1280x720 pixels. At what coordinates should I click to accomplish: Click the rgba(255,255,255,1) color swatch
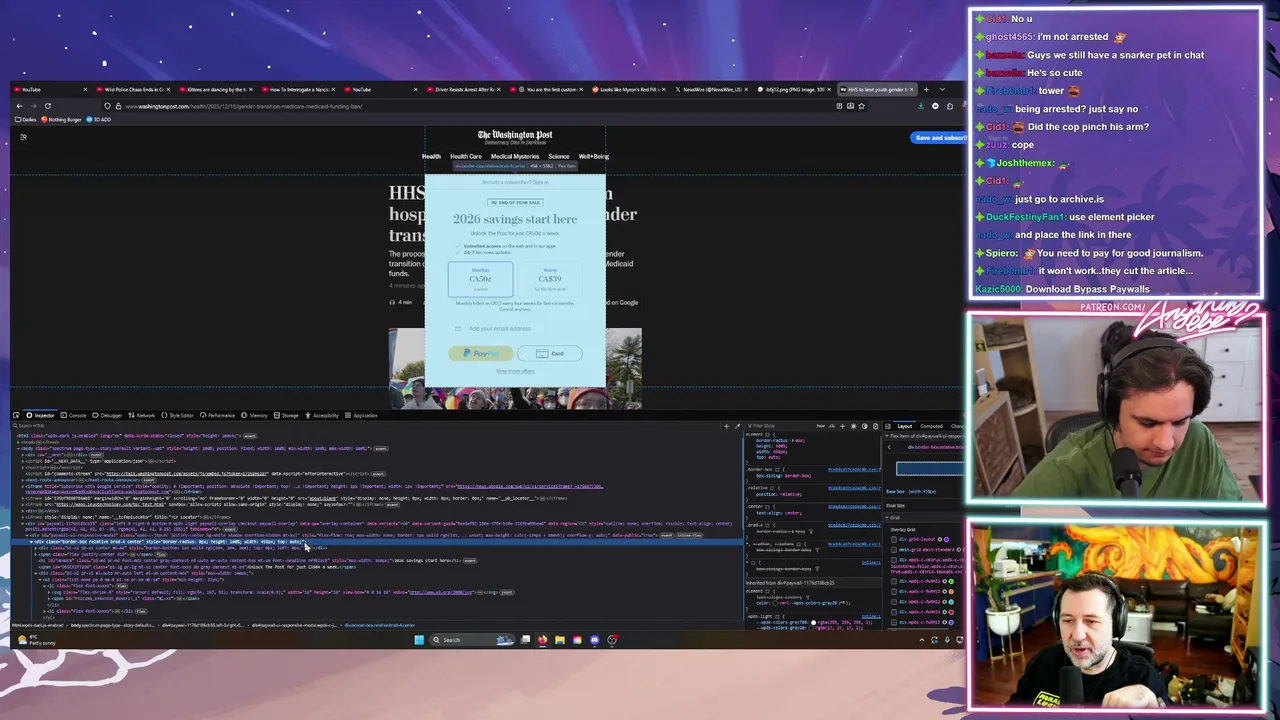[x=813, y=623]
